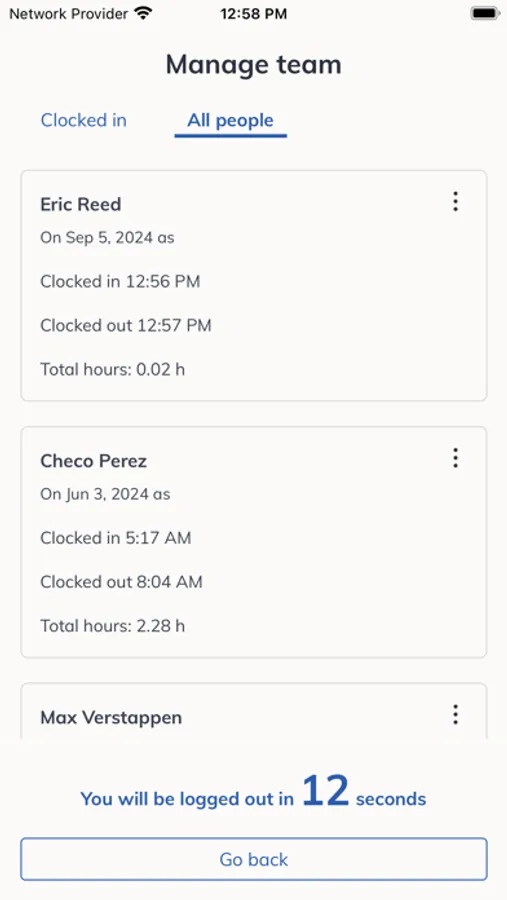Tap the battery icon in status bar
Viewport: 507px width, 900px height.
tap(485, 13)
